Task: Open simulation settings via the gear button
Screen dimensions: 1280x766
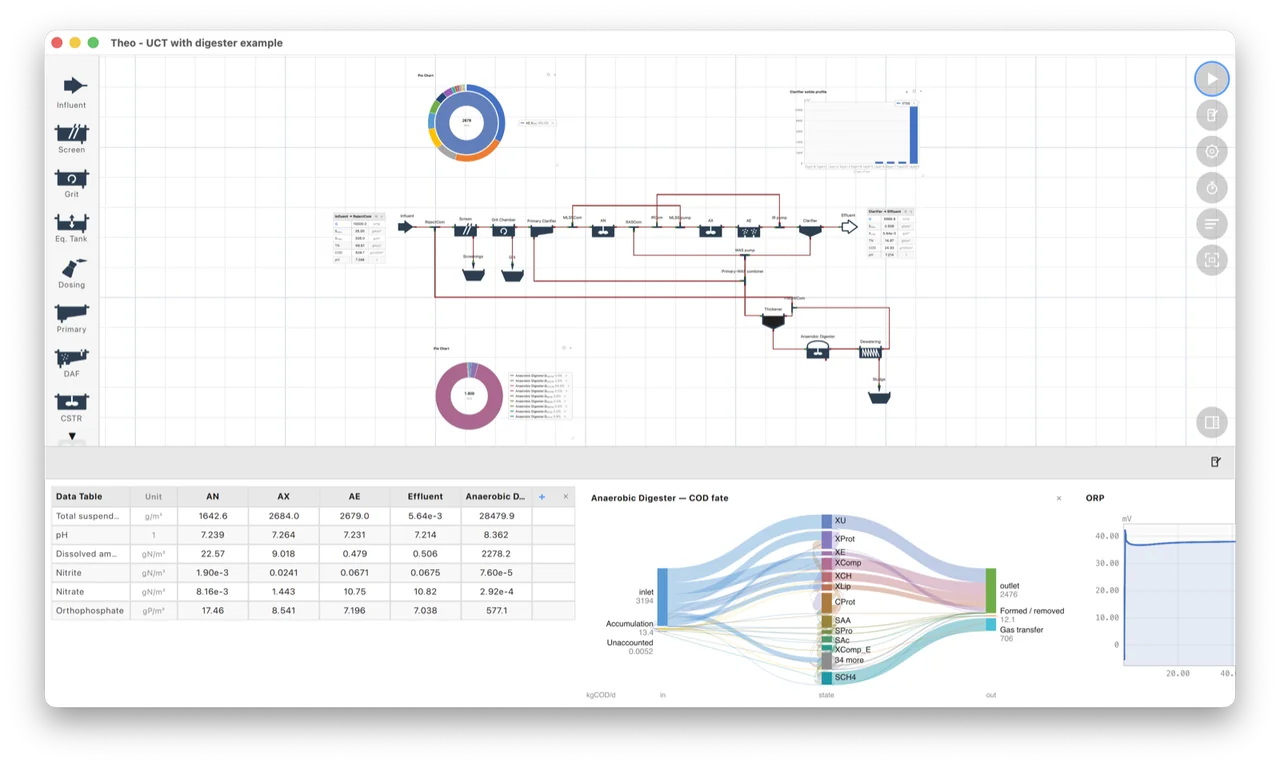Action: point(1212,152)
